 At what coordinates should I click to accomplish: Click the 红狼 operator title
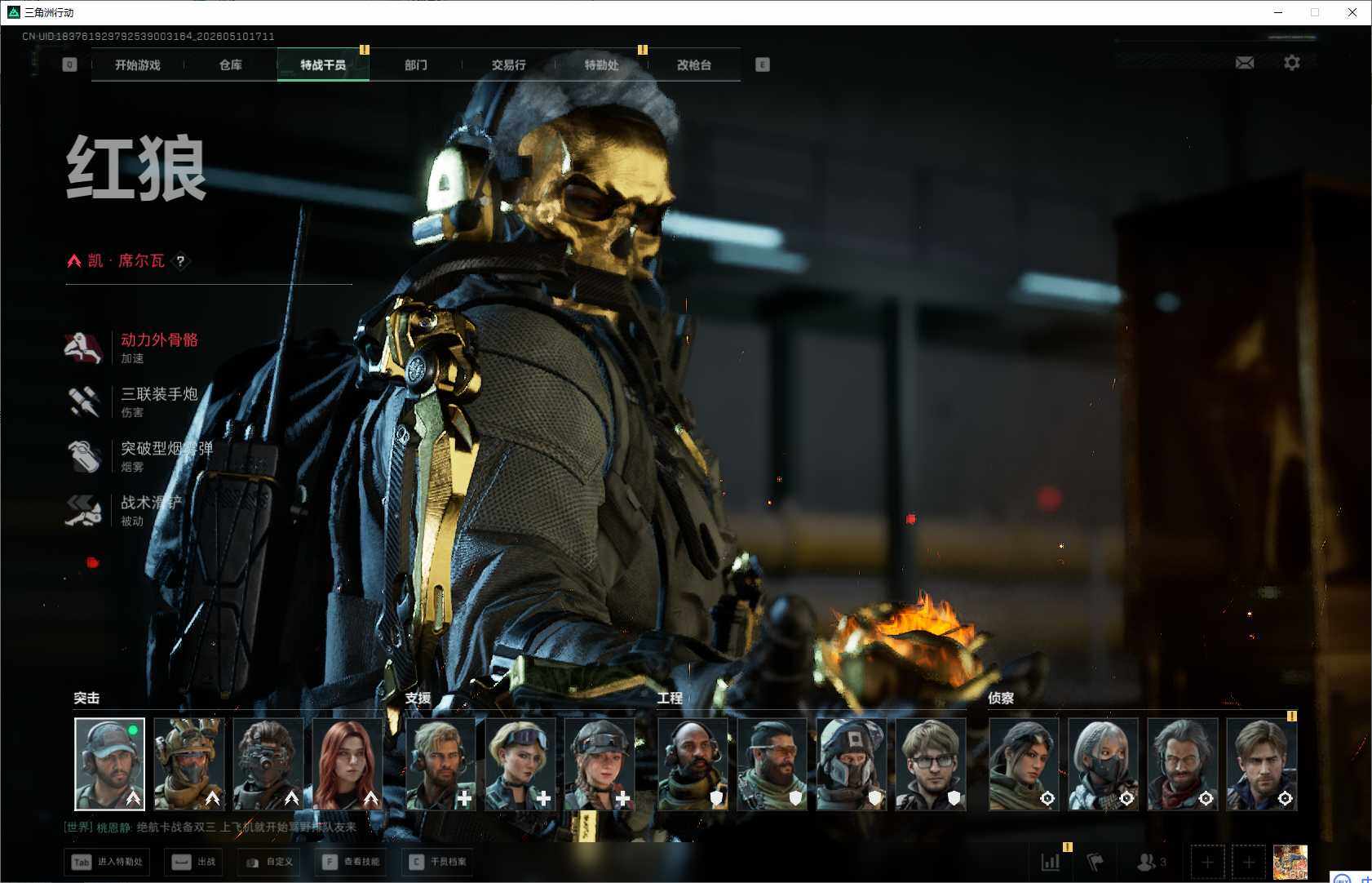tap(136, 168)
